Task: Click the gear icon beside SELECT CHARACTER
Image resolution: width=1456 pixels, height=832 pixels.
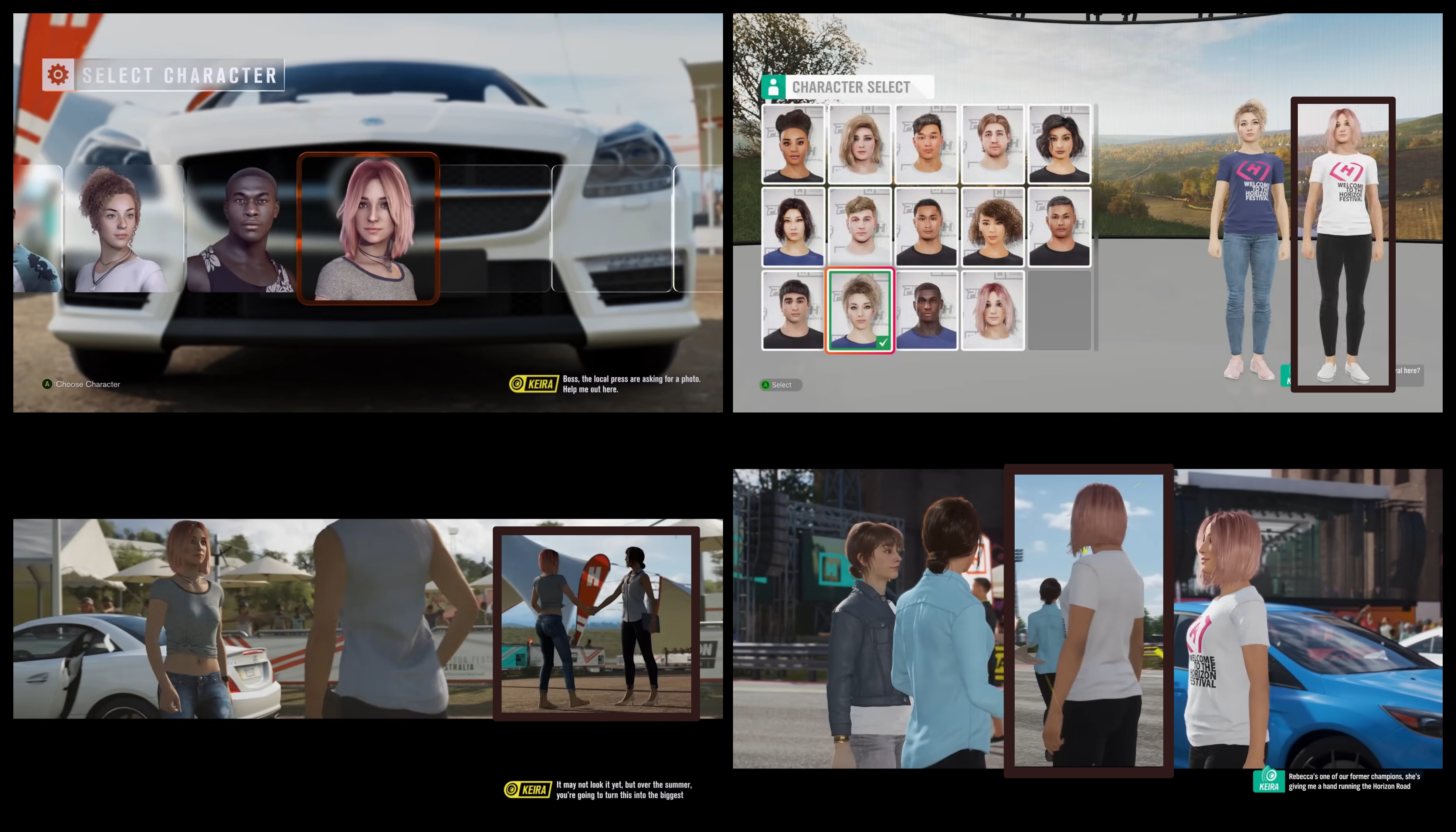Action: tap(58, 74)
